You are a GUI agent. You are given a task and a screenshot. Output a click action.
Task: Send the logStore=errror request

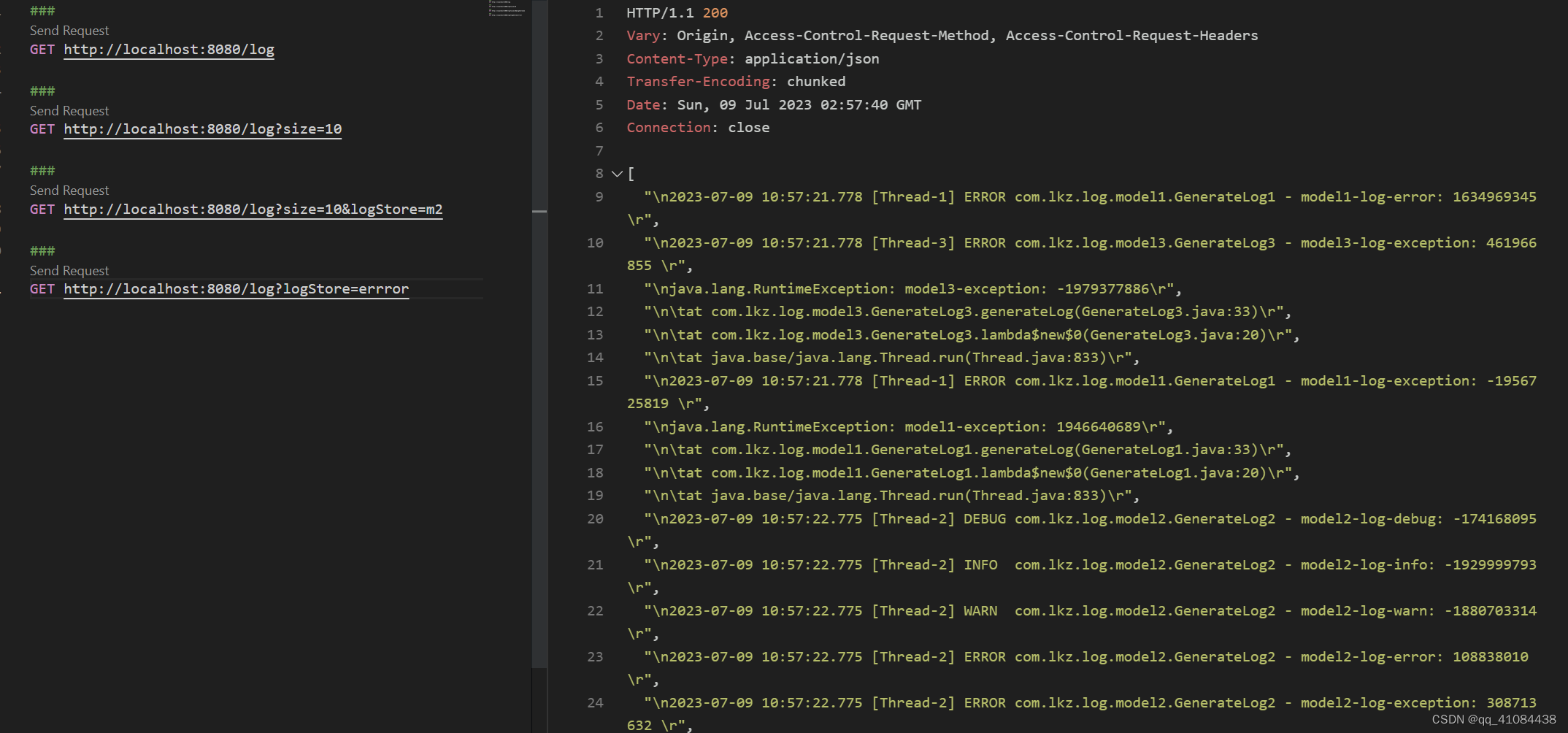pyautogui.click(x=69, y=270)
